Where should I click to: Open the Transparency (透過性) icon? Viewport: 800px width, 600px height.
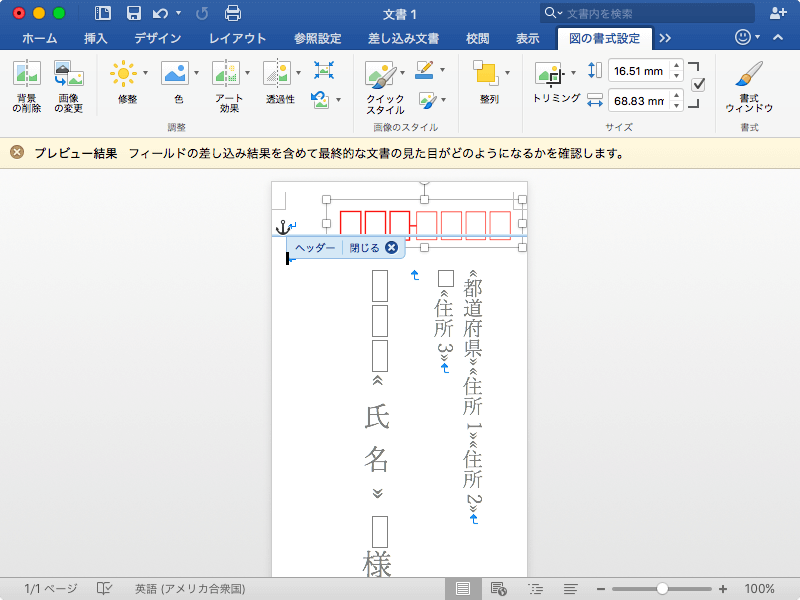tap(277, 73)
